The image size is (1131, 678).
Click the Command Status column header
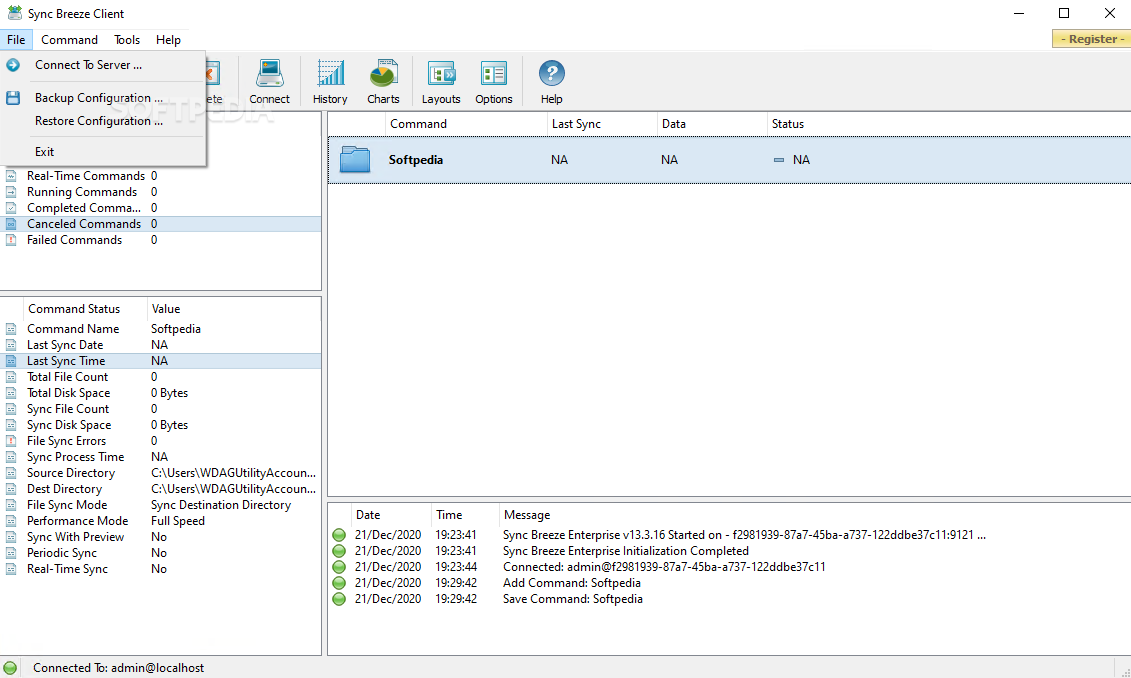(85, 309)
